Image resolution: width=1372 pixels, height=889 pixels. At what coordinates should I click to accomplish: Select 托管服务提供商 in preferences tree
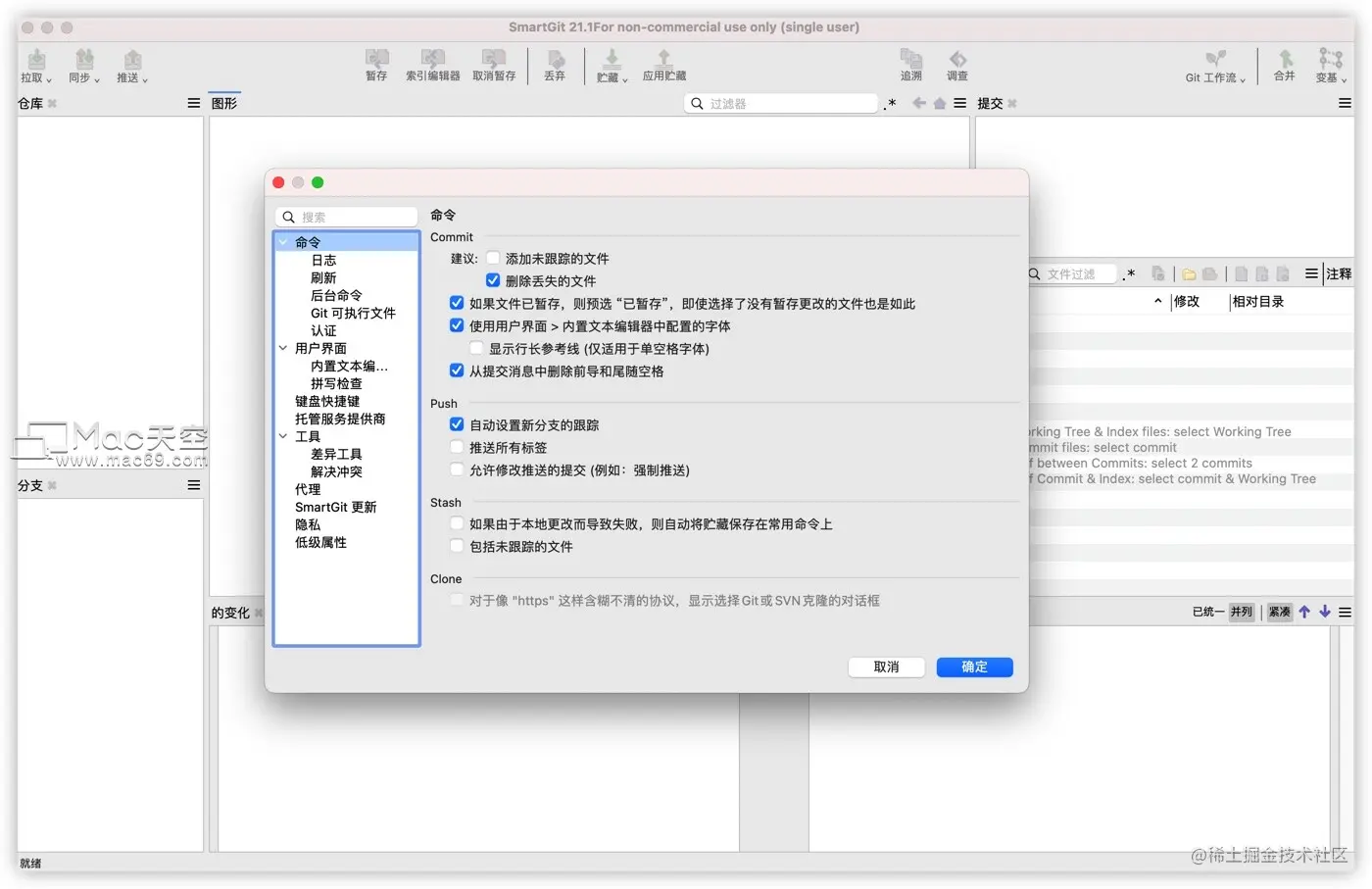[340, 419]
